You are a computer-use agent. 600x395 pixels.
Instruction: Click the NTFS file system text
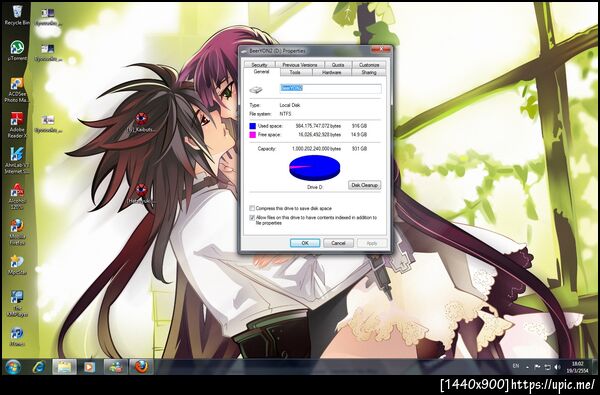[x=285, y=114]
